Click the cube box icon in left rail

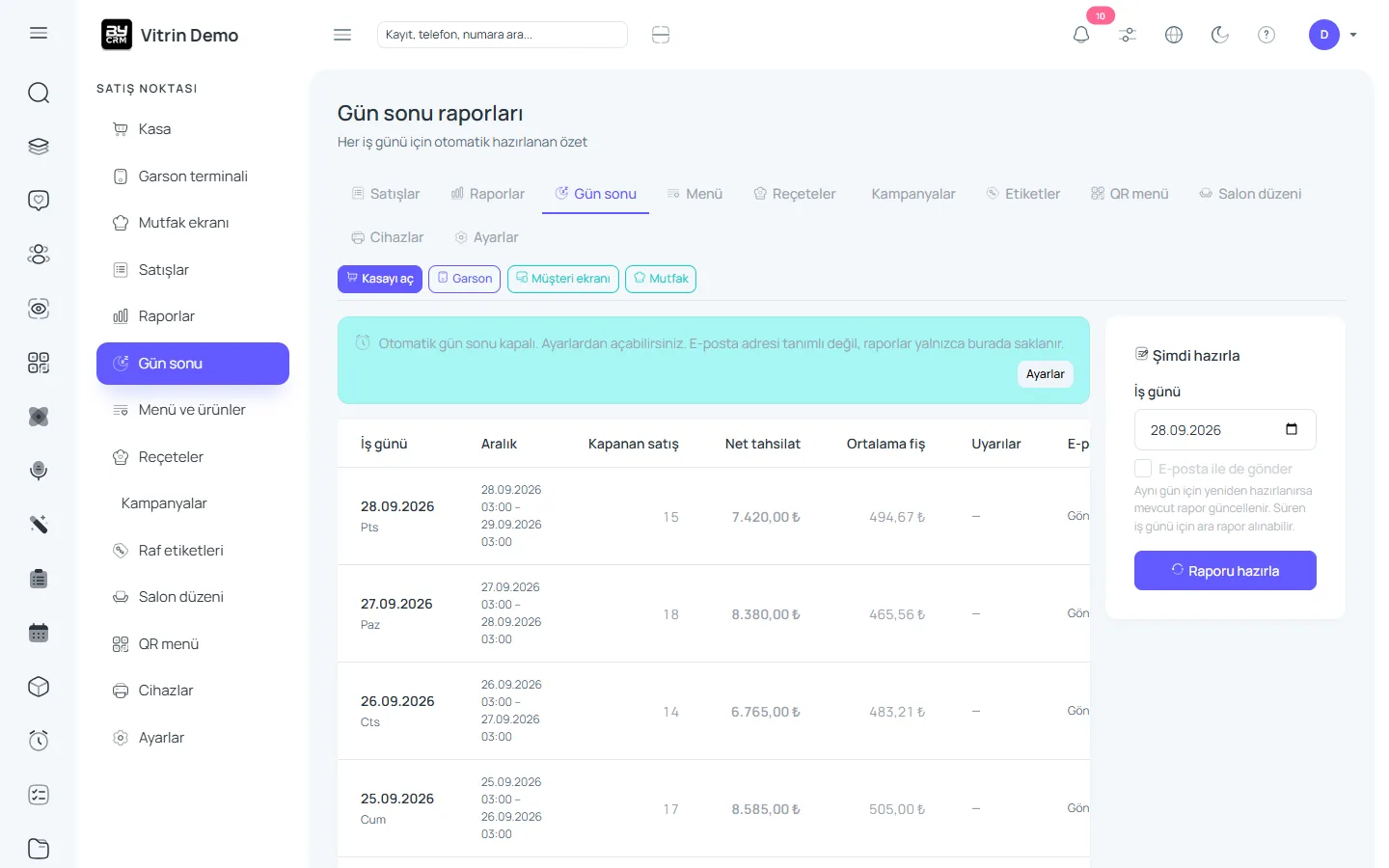(x=39, y=687)
